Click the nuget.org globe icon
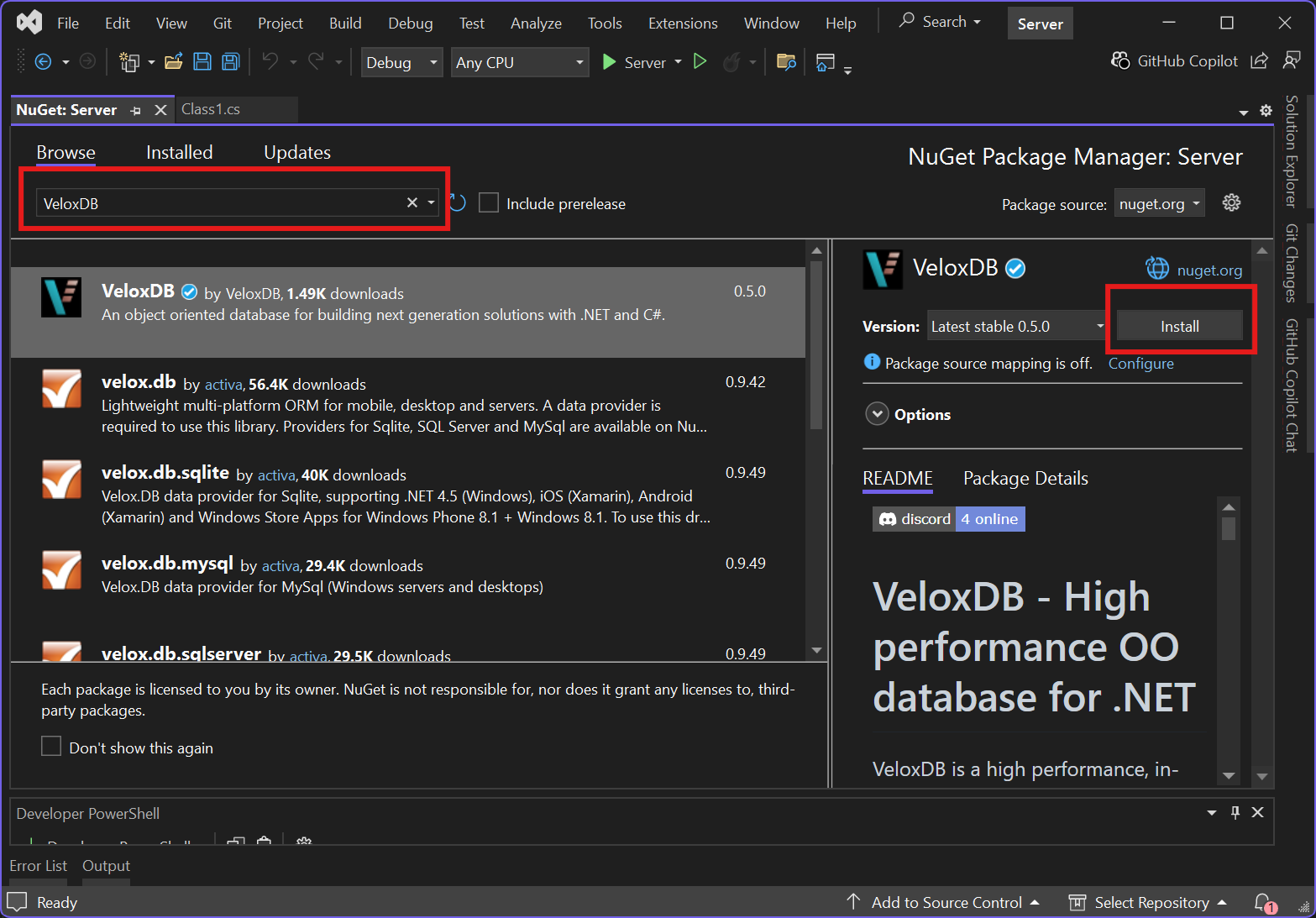This screenshot has height=918, width=1316. pyautogui.click(x=1157, y=269)
